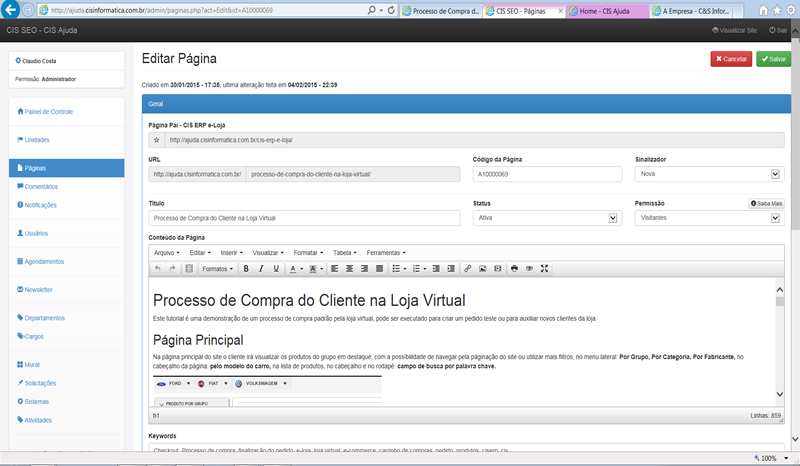Open Comentários in the sidebar
This screenshot has height=466, width=800.
37,187
